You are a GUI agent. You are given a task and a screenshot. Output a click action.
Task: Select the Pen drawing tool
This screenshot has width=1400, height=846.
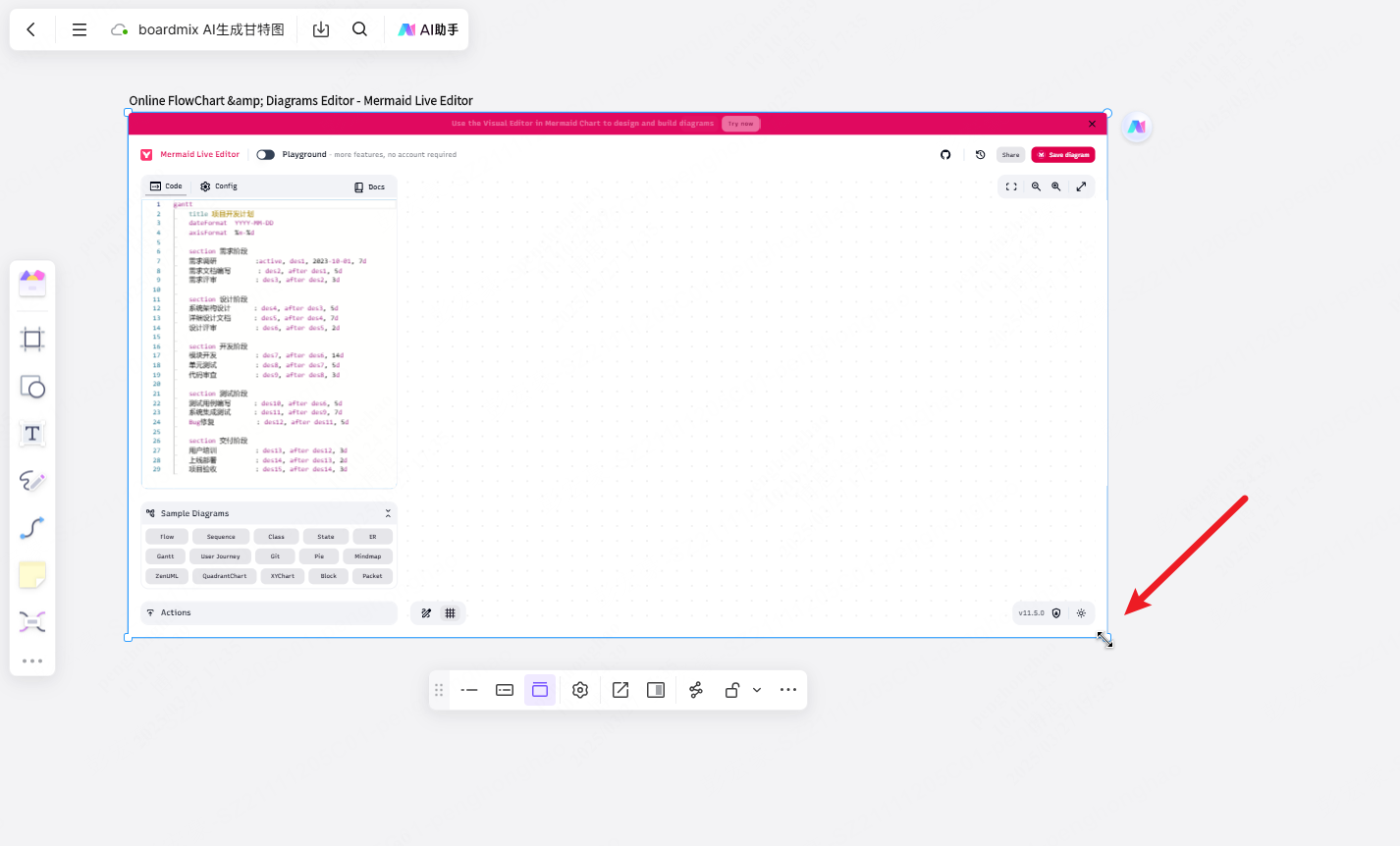[x=32, y=481]
